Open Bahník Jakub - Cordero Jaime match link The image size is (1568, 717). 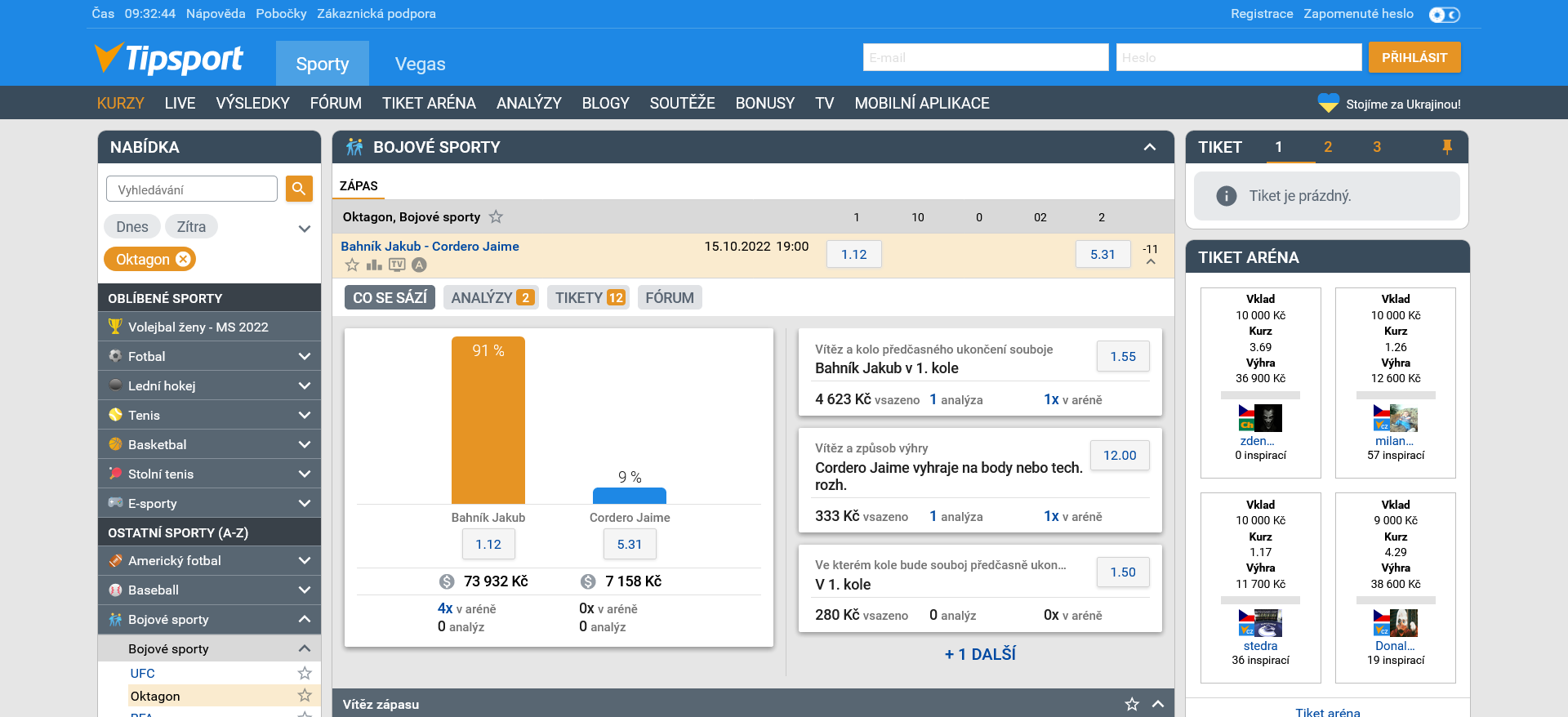[x=430, y=246]
